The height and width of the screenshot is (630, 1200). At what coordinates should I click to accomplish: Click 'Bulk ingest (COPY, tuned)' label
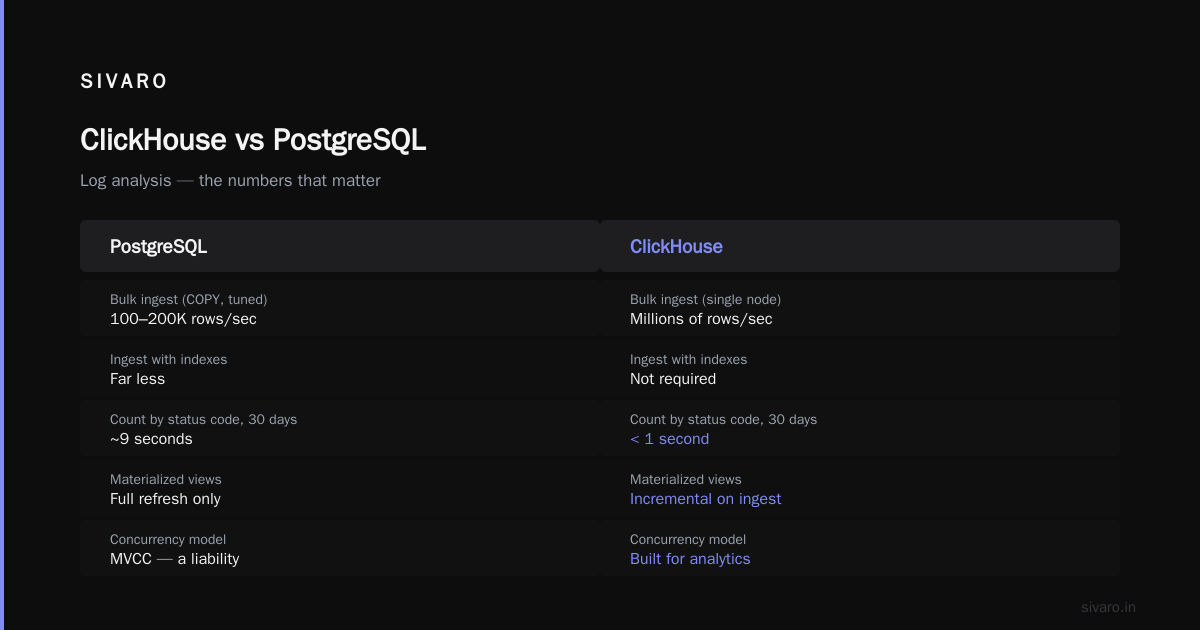188,299
